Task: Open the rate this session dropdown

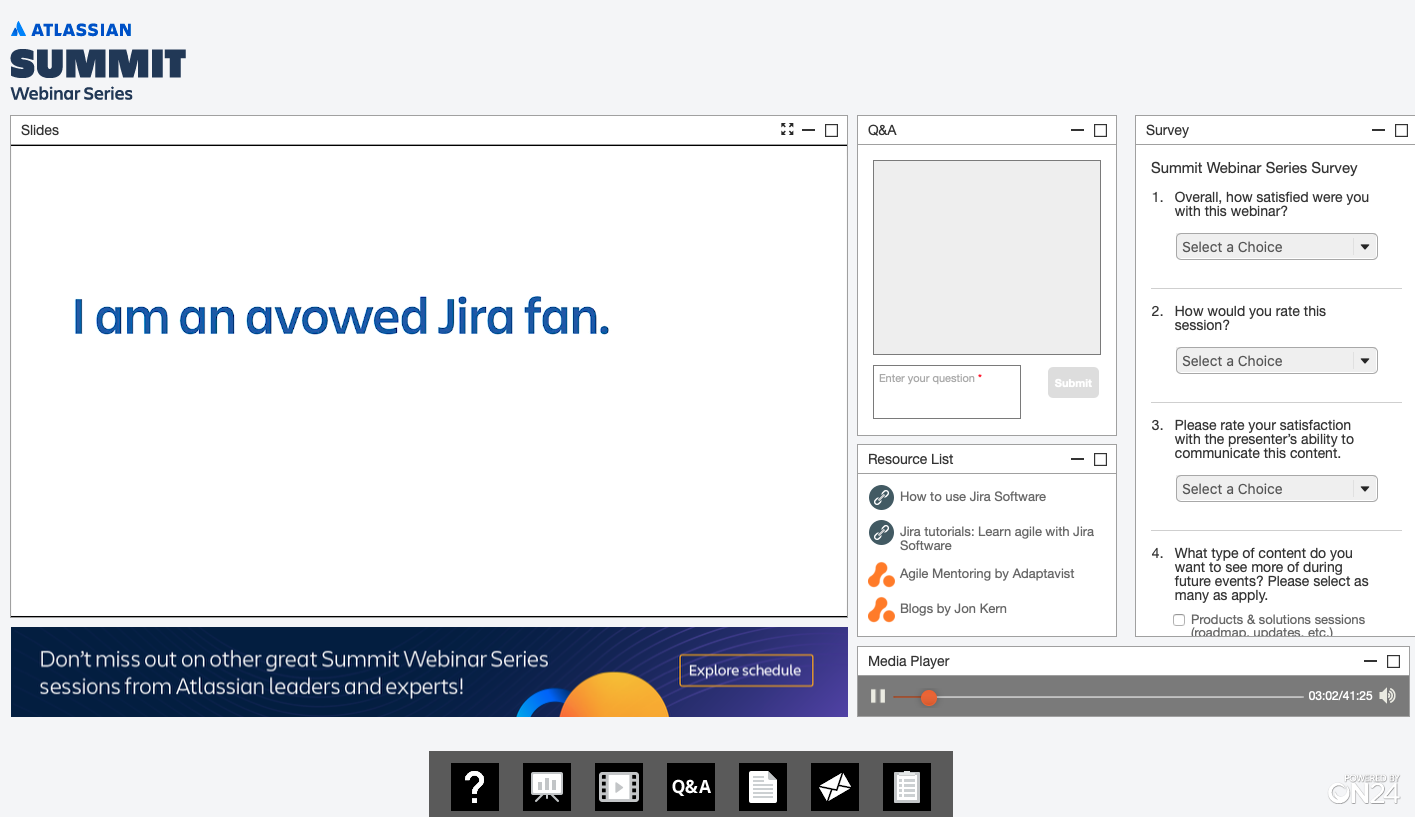Action: pyautogui.click(x=1277, y=361)
